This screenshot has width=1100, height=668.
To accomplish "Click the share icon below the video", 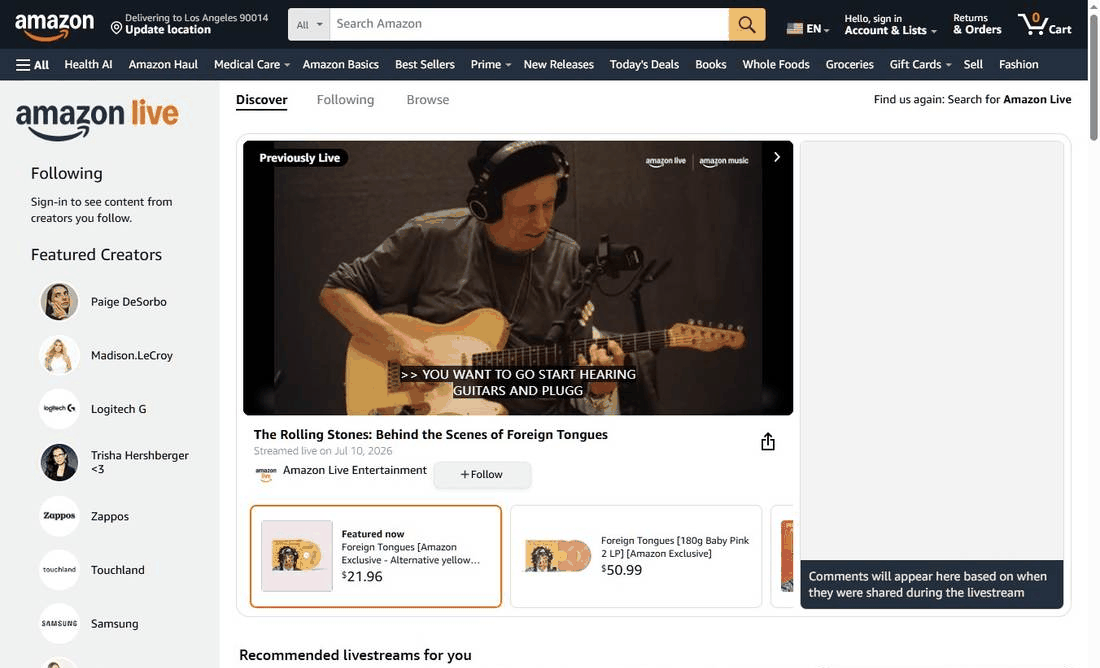I will pos(768,441).
